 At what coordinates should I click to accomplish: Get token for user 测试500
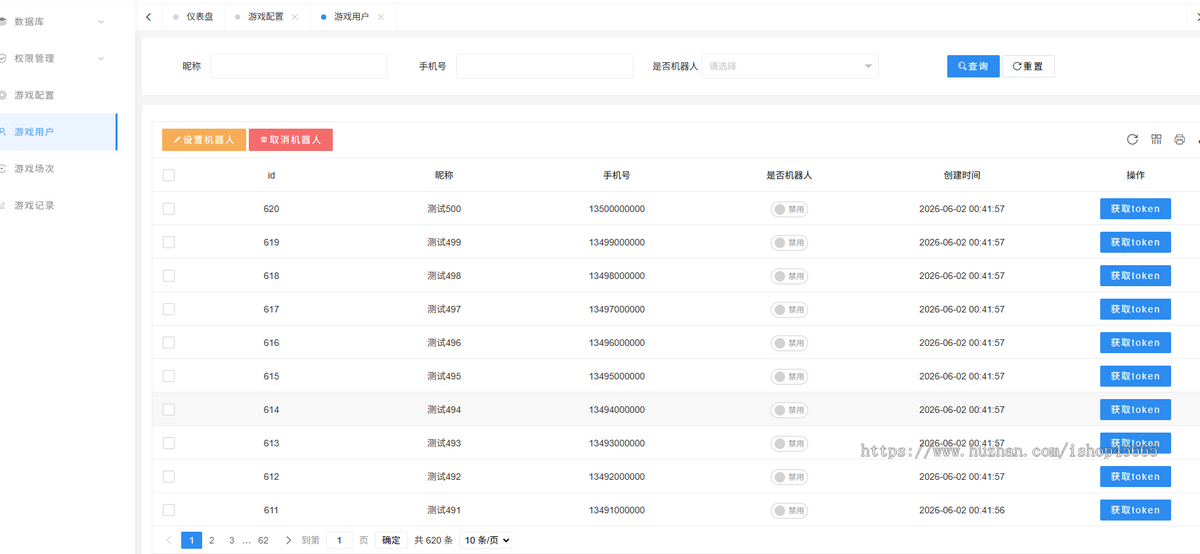[x=1135, y=209]
